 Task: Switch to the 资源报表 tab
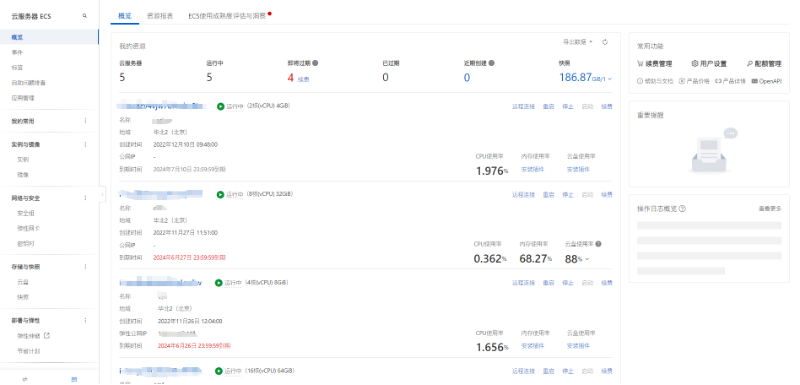[160, 16]
